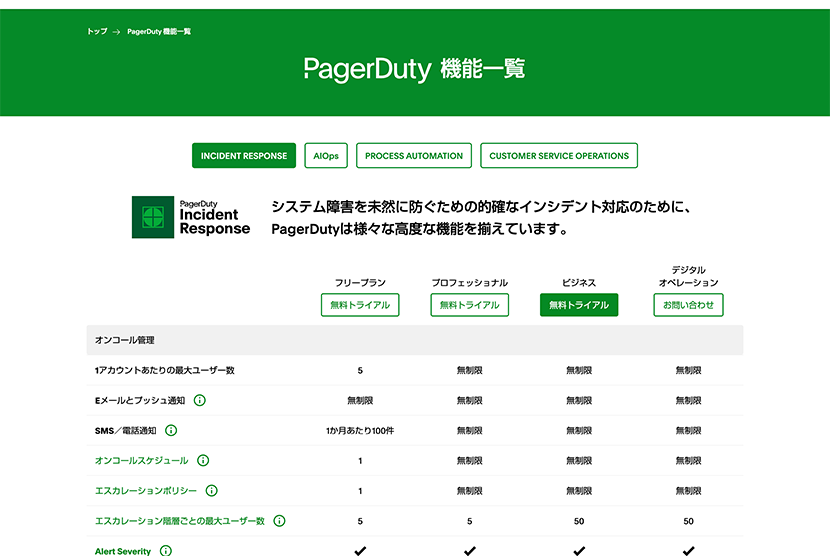Go to トップ breadcrumb link

(x=97, y=32)
